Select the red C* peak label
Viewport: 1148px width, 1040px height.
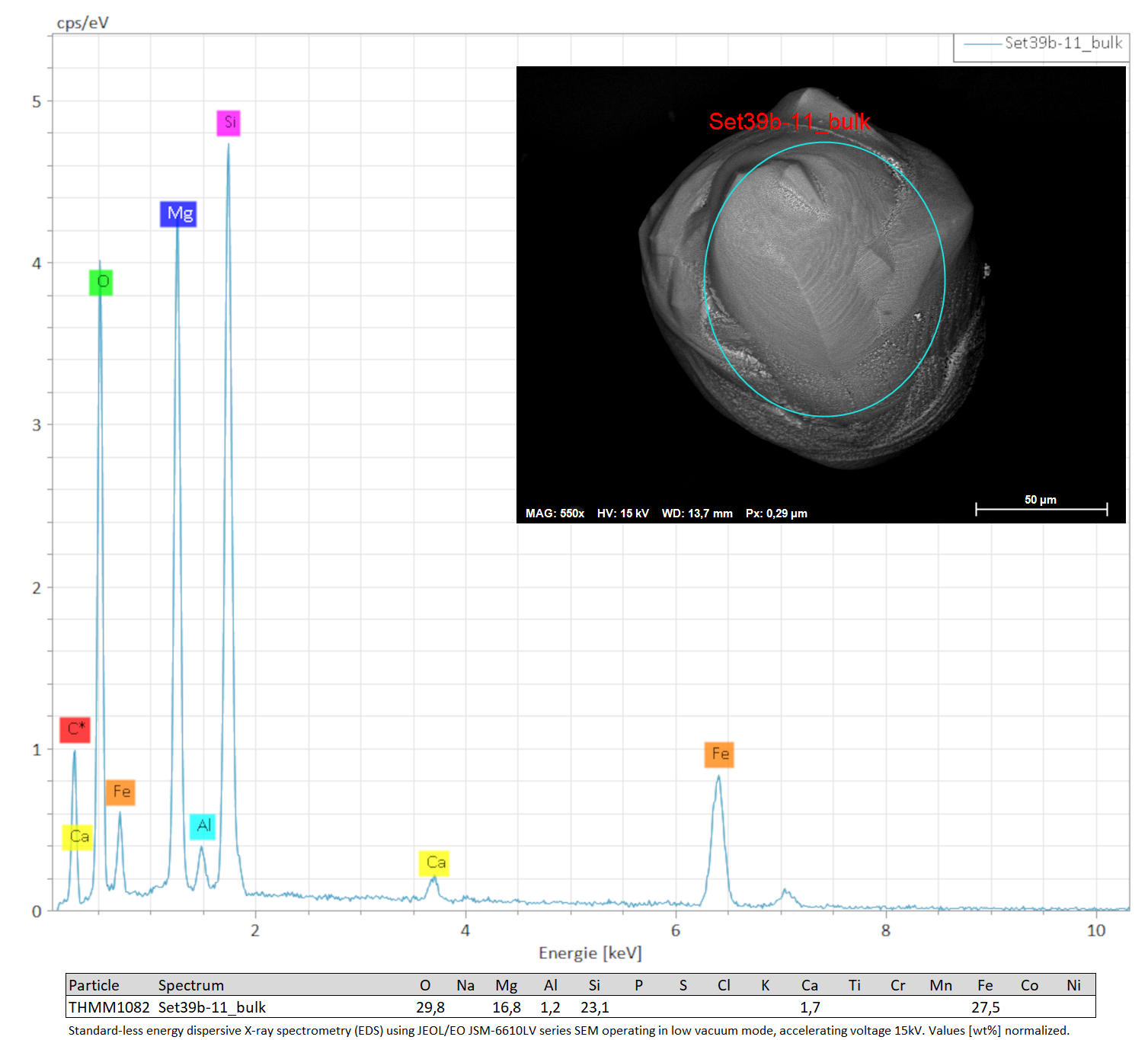point(75,729)
